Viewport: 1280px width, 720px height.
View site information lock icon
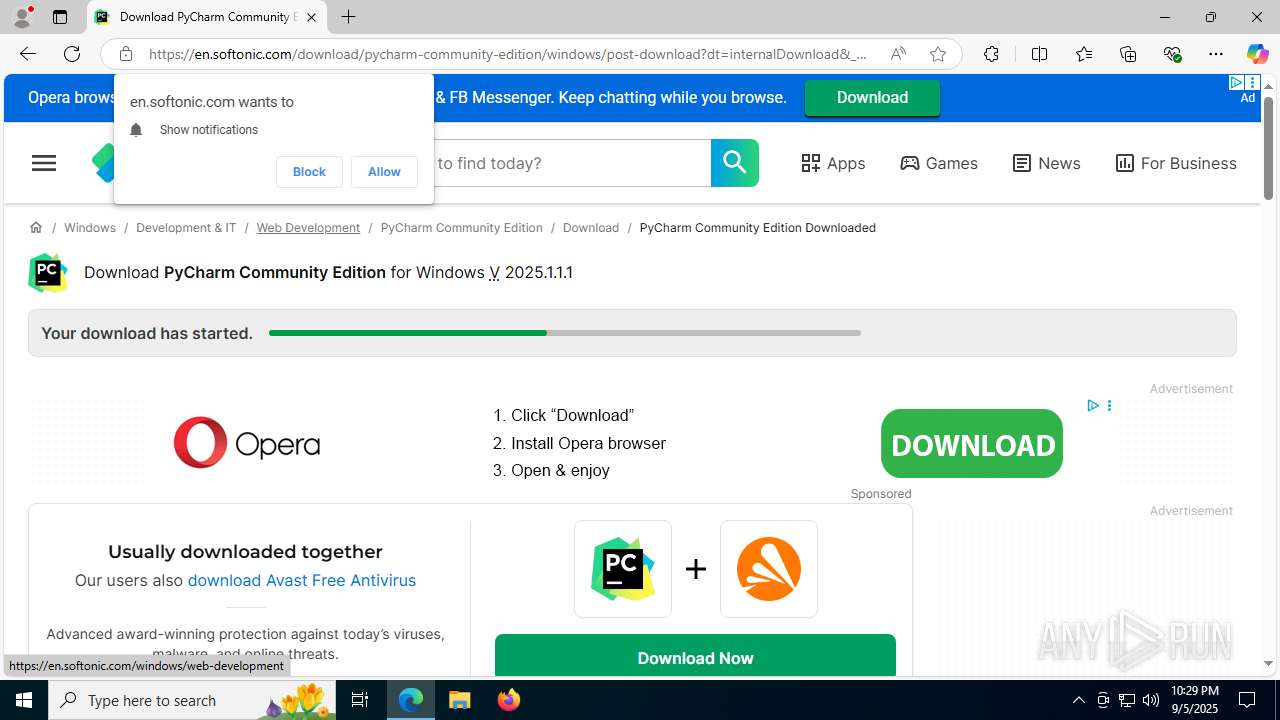[125, 54]
